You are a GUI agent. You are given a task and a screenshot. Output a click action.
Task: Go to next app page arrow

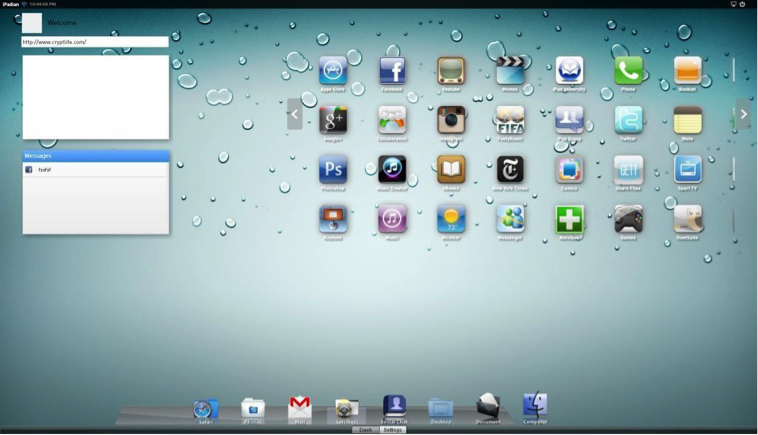coord(743,114)
